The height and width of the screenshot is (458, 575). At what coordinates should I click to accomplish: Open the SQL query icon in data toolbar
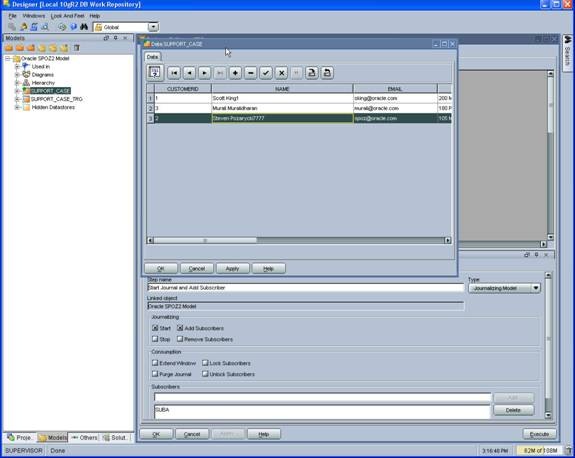[x=155, y=72]
